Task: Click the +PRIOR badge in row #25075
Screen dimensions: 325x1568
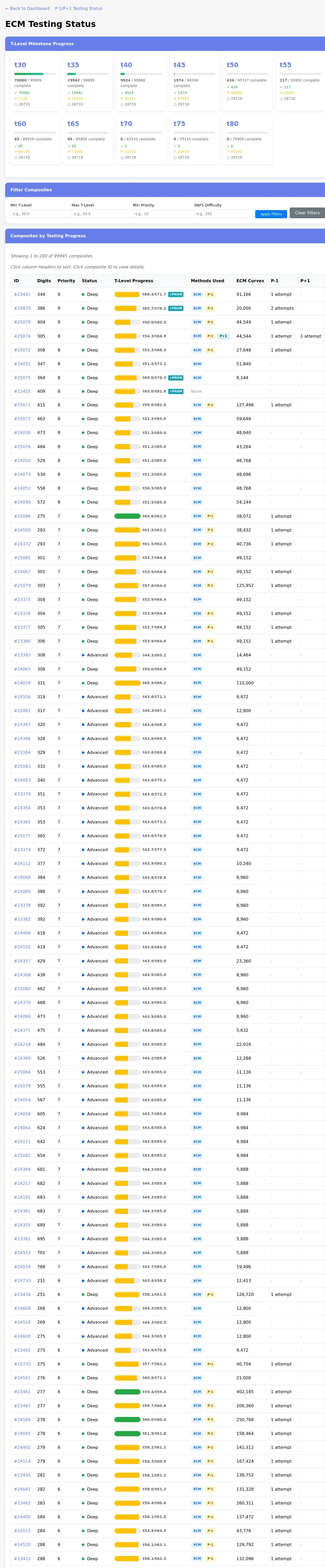Action: pos(176,377)
